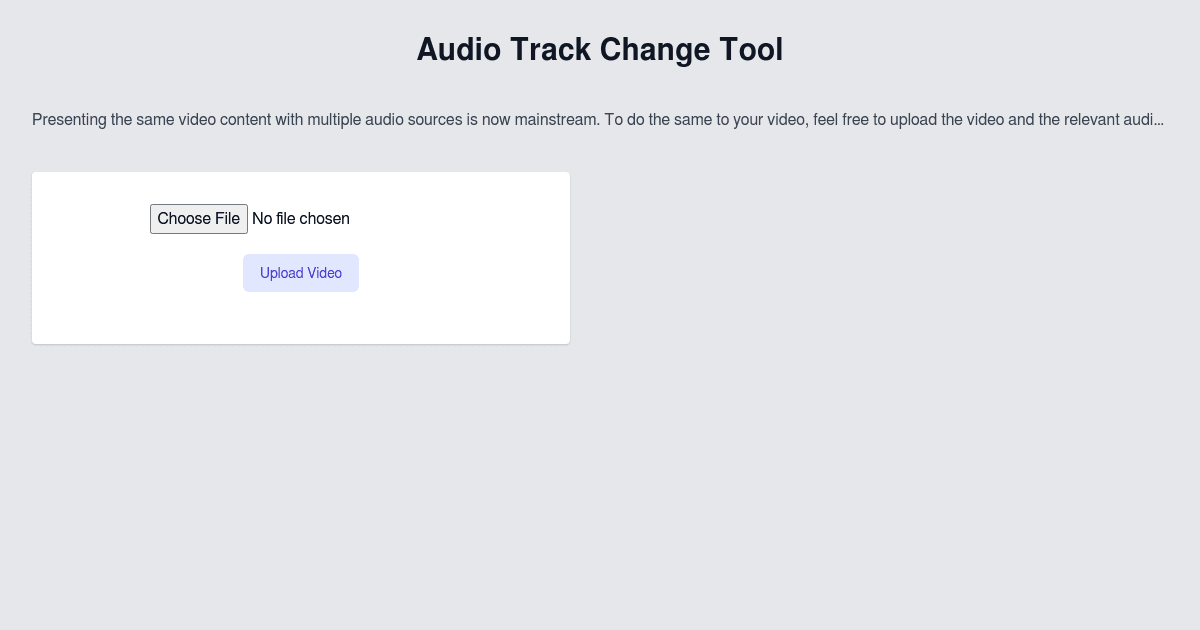The width and height of the screenshot is (1200, 630).
Task: Click the light purple Upload Video control
Action: tap(300, 272)
